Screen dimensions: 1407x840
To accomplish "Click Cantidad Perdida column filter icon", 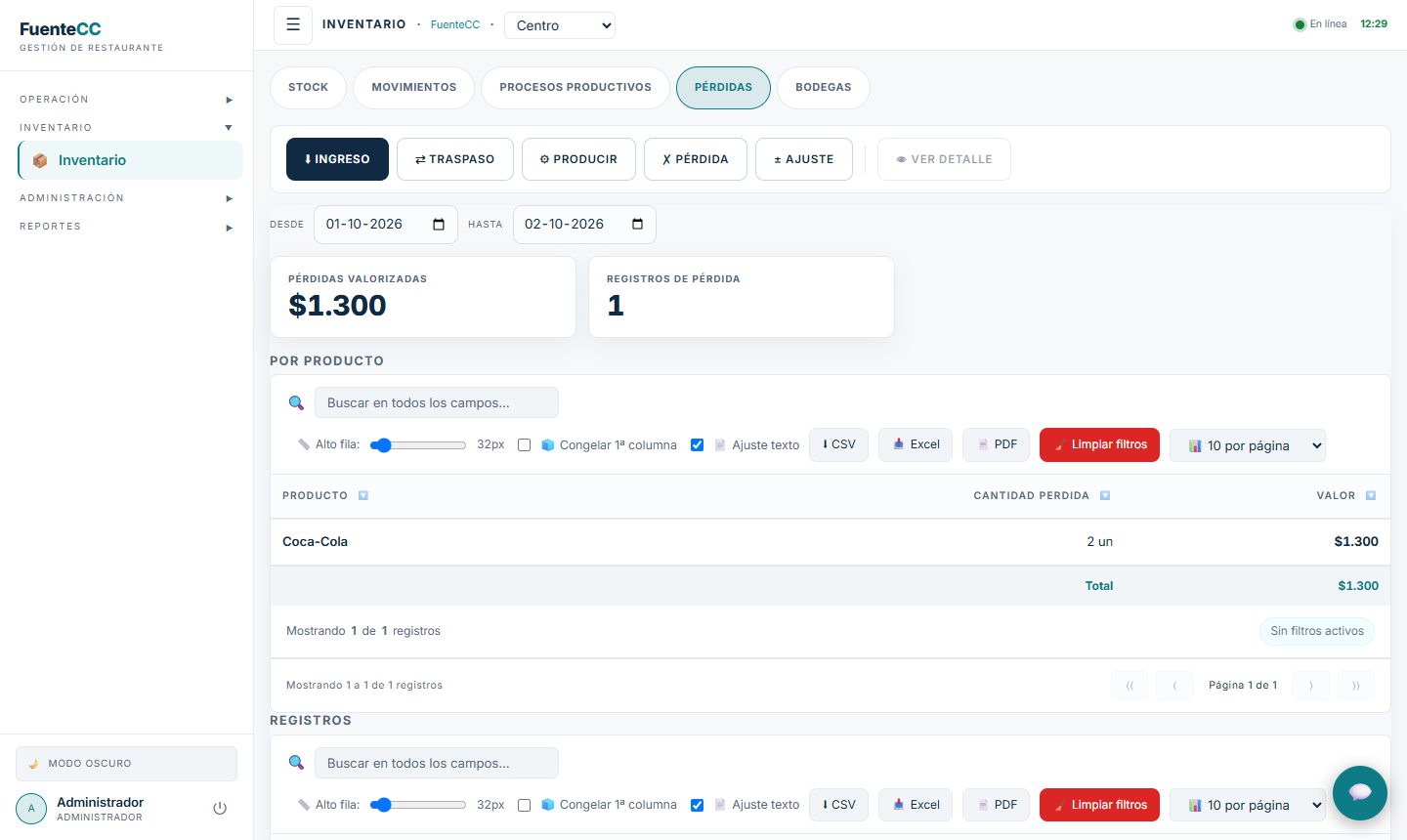I will click(1105, 495).
